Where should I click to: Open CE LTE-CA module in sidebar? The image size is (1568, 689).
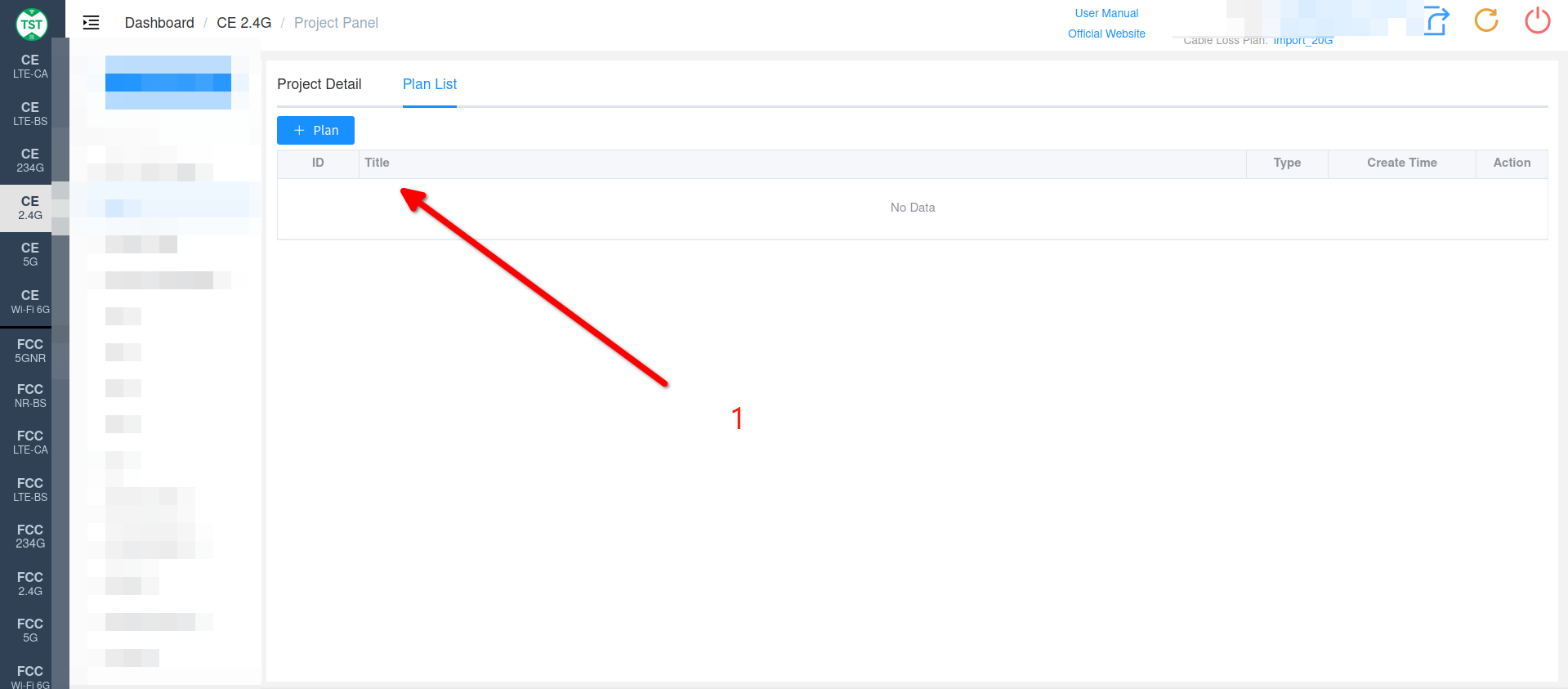pyautogui.click(x=30, y=66)
